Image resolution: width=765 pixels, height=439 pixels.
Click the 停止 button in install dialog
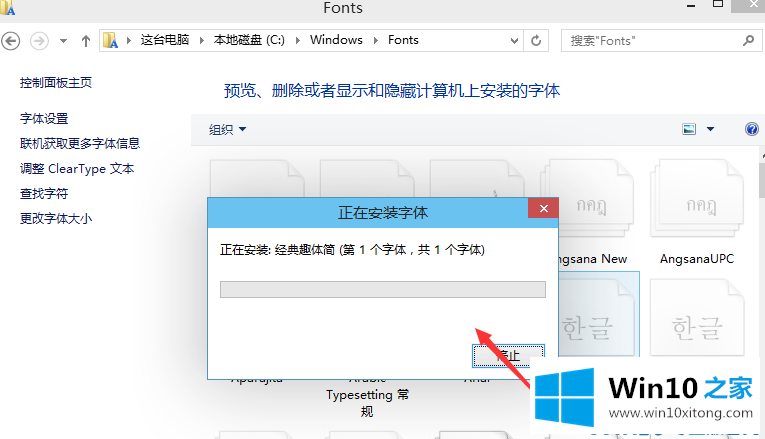tap(508, 356)
